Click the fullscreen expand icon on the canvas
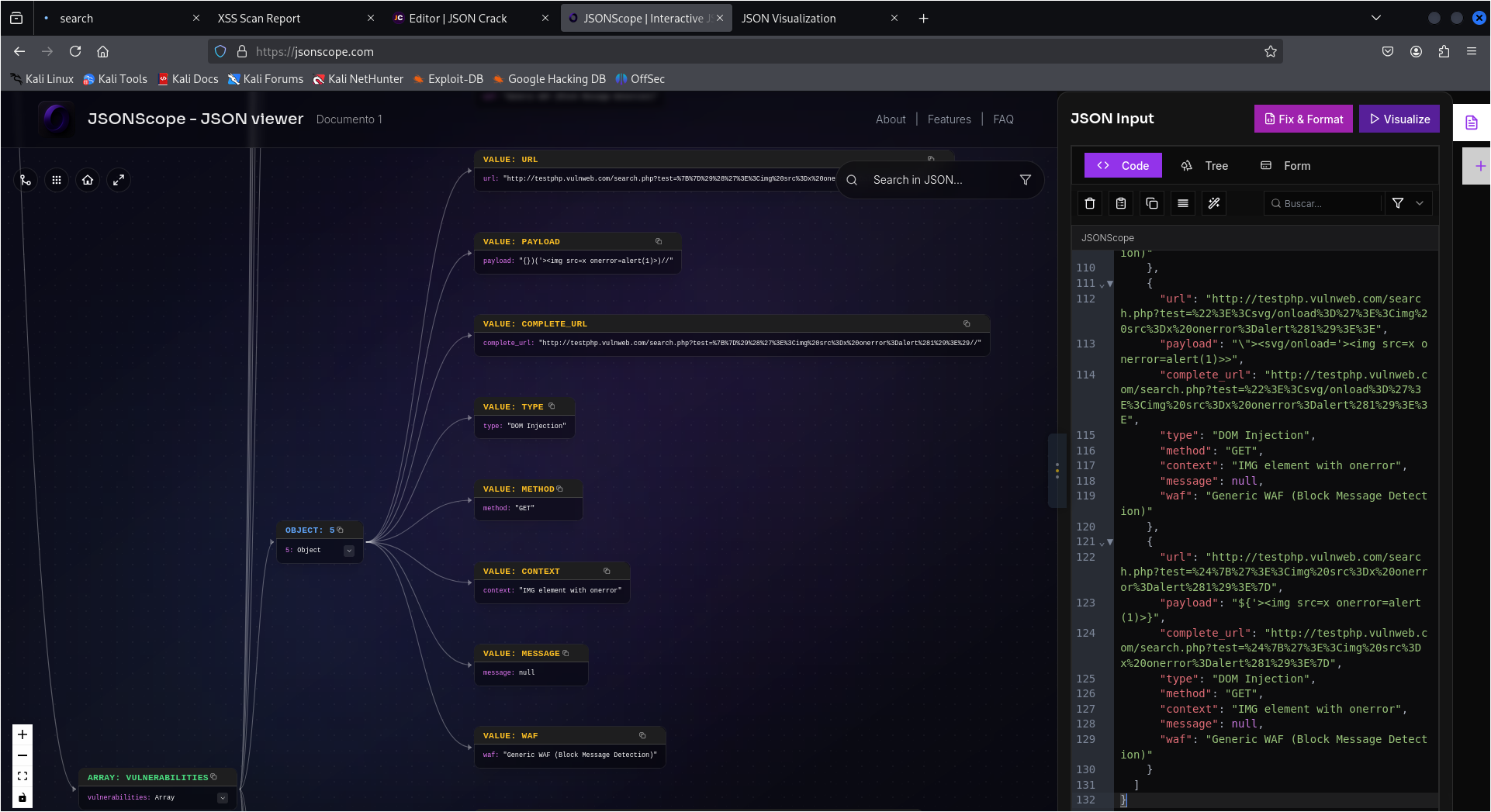This screenshot has width=1491, height=812. click(x=119, y=180)
